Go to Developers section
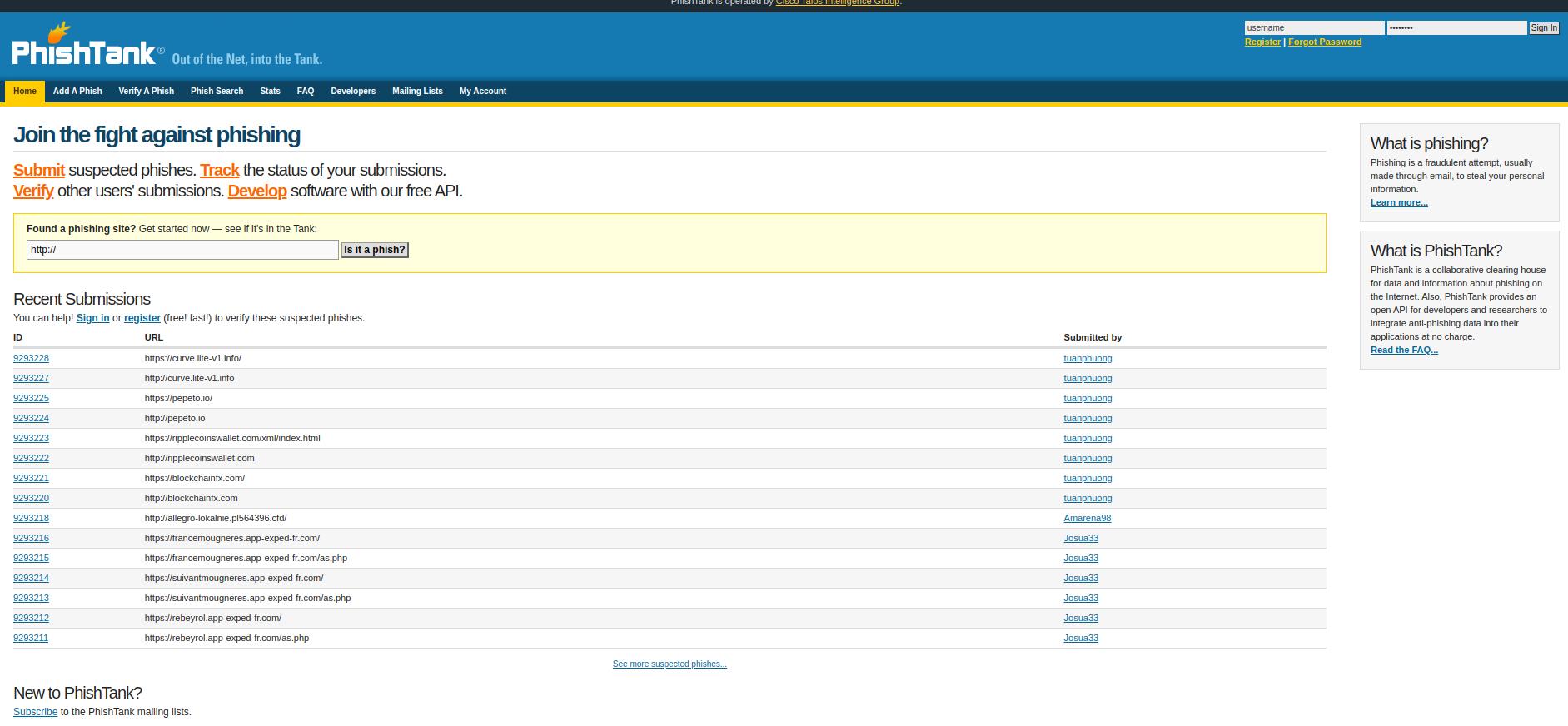Image resolution: width=1568 pixels, height=726 pixels. pos(353,92)
